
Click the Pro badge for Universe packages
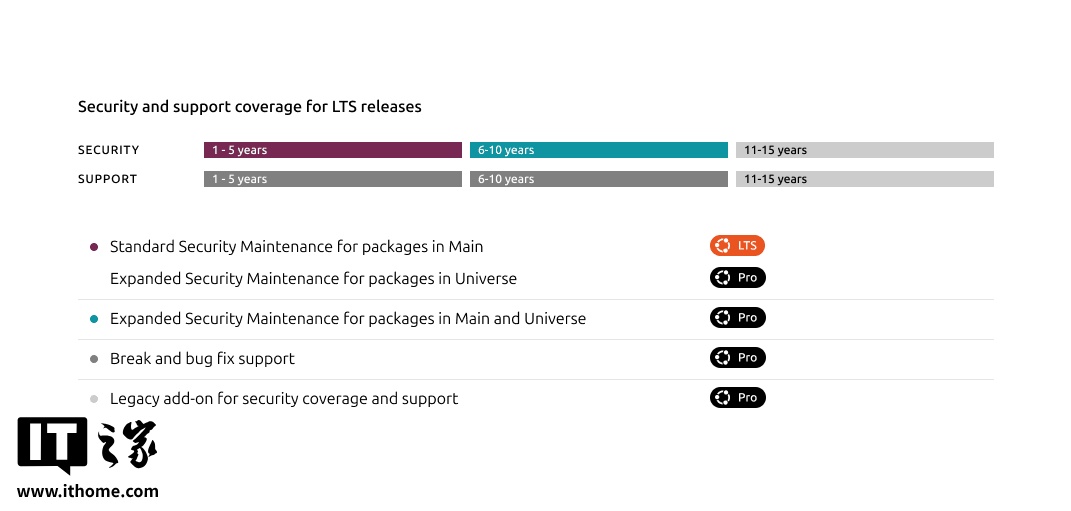737,278
